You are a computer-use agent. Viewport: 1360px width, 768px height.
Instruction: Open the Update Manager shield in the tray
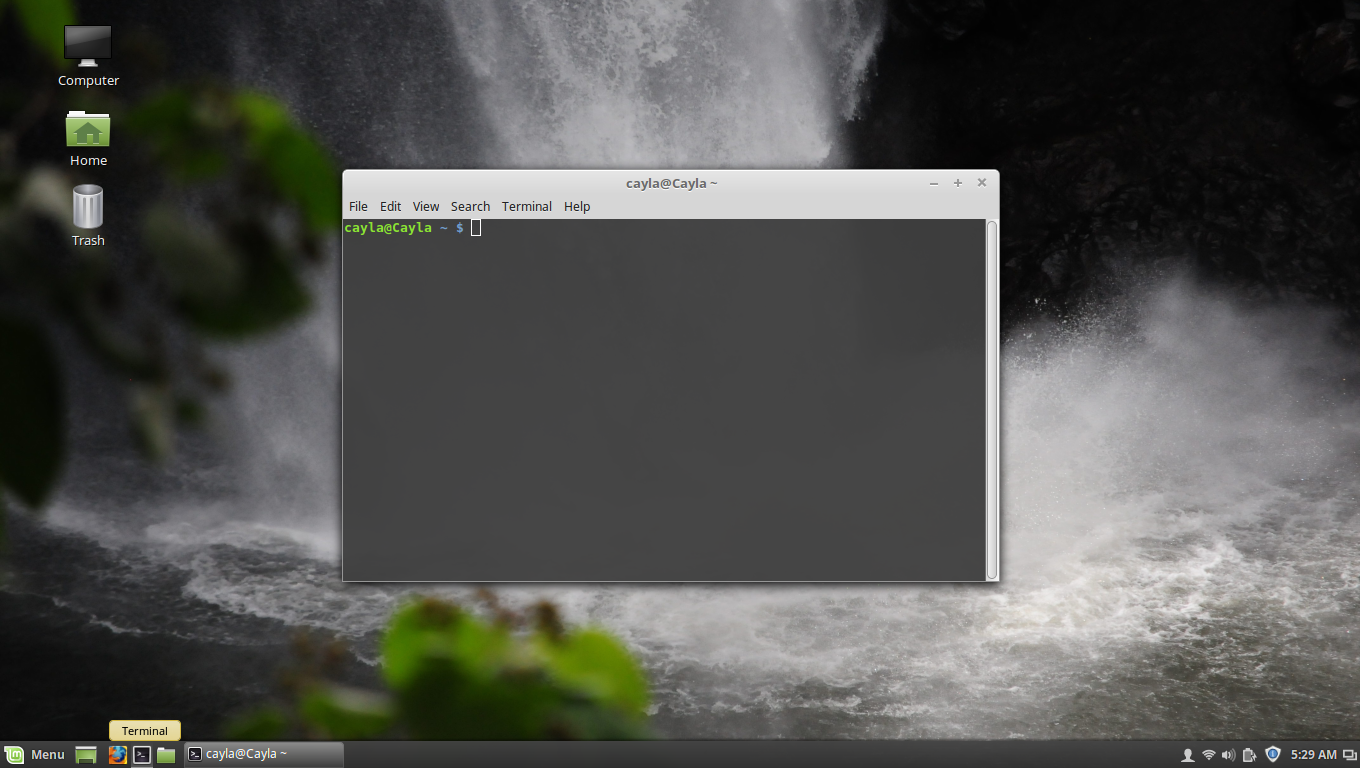(1272, 754)
